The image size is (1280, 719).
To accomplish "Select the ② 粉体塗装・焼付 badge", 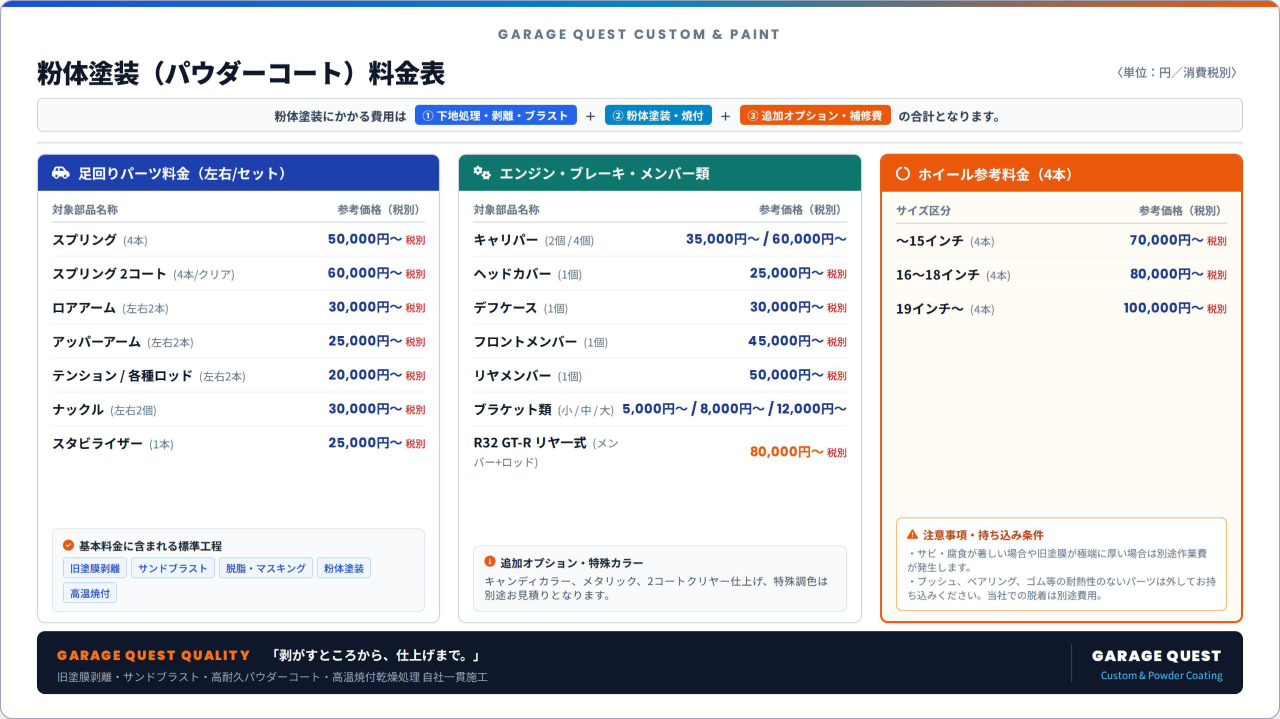I will click(x=658, y=115).
